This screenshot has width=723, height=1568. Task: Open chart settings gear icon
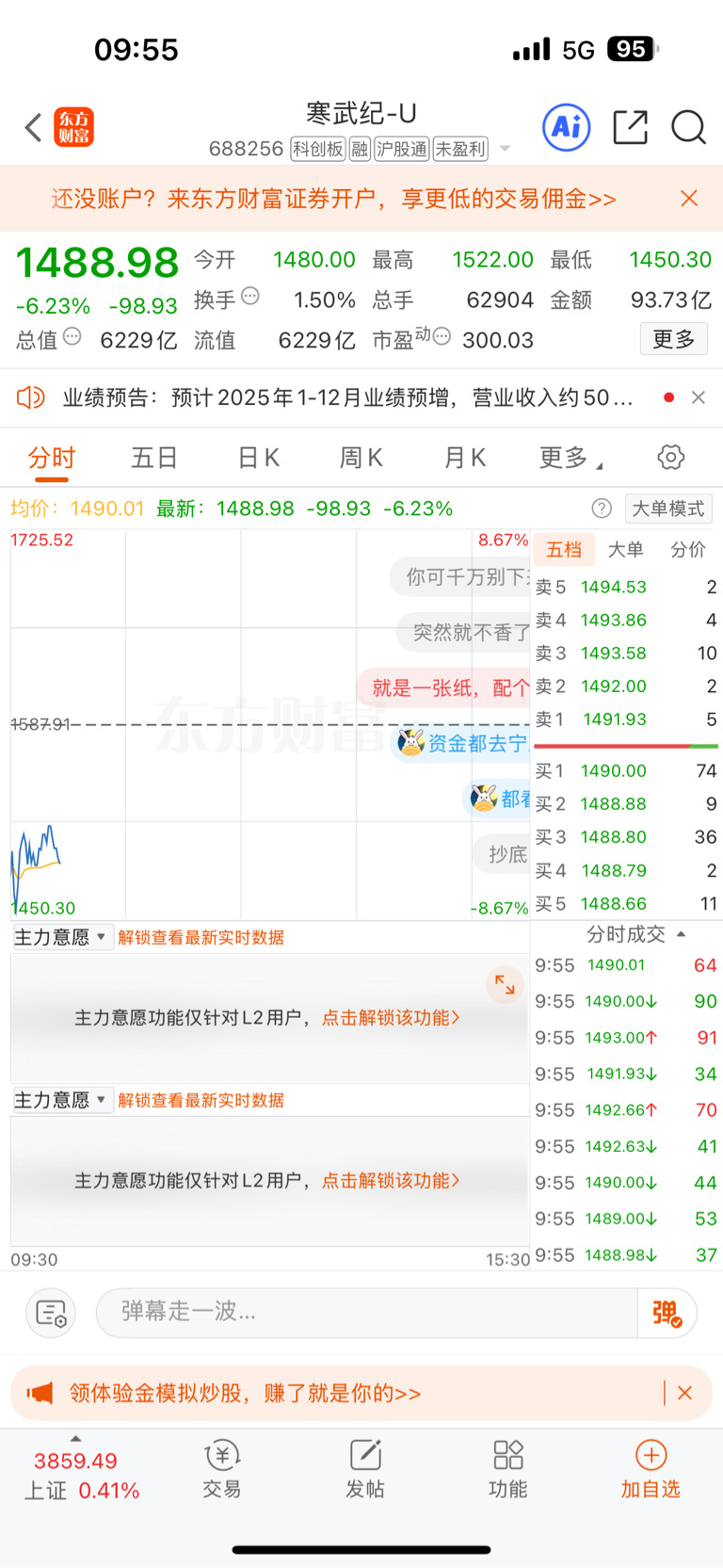click(x=671, y=458)
